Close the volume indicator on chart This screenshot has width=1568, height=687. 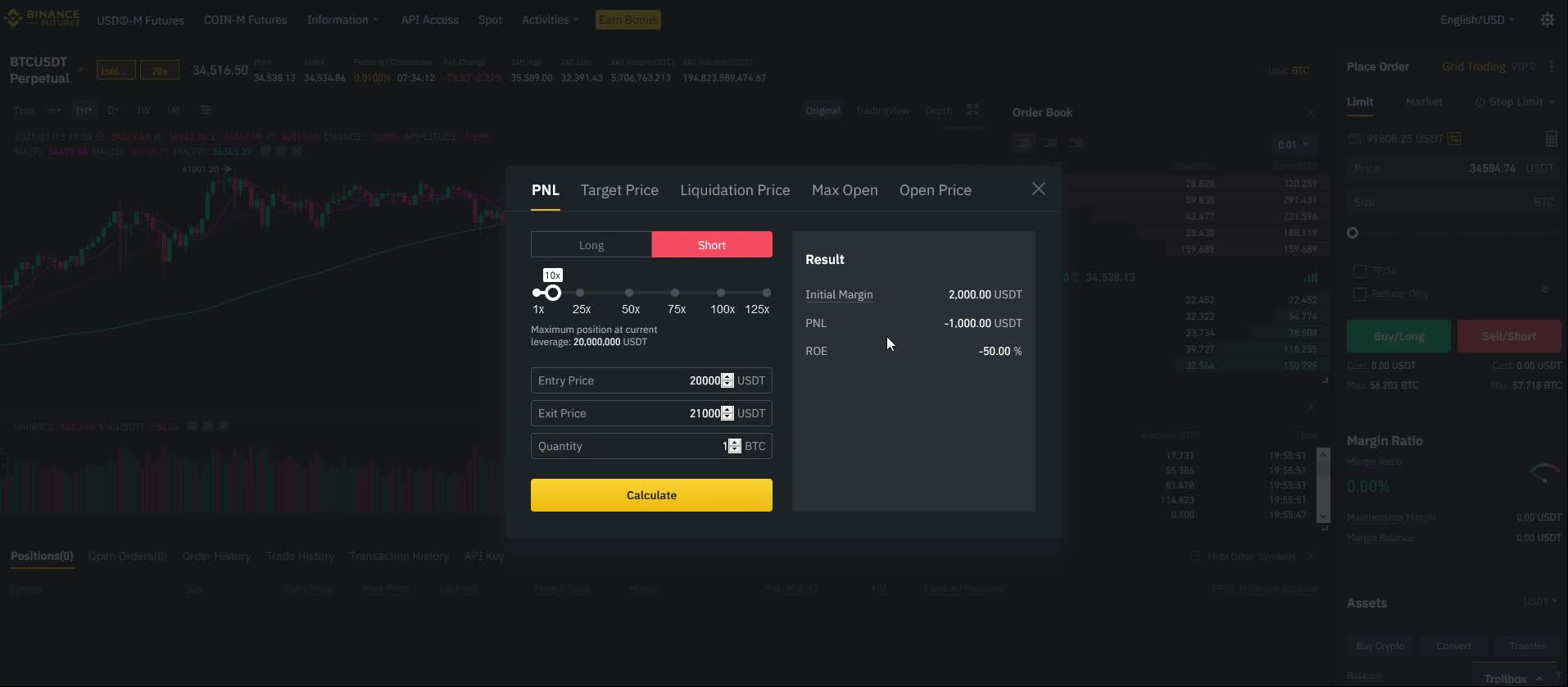click(223, 426)
